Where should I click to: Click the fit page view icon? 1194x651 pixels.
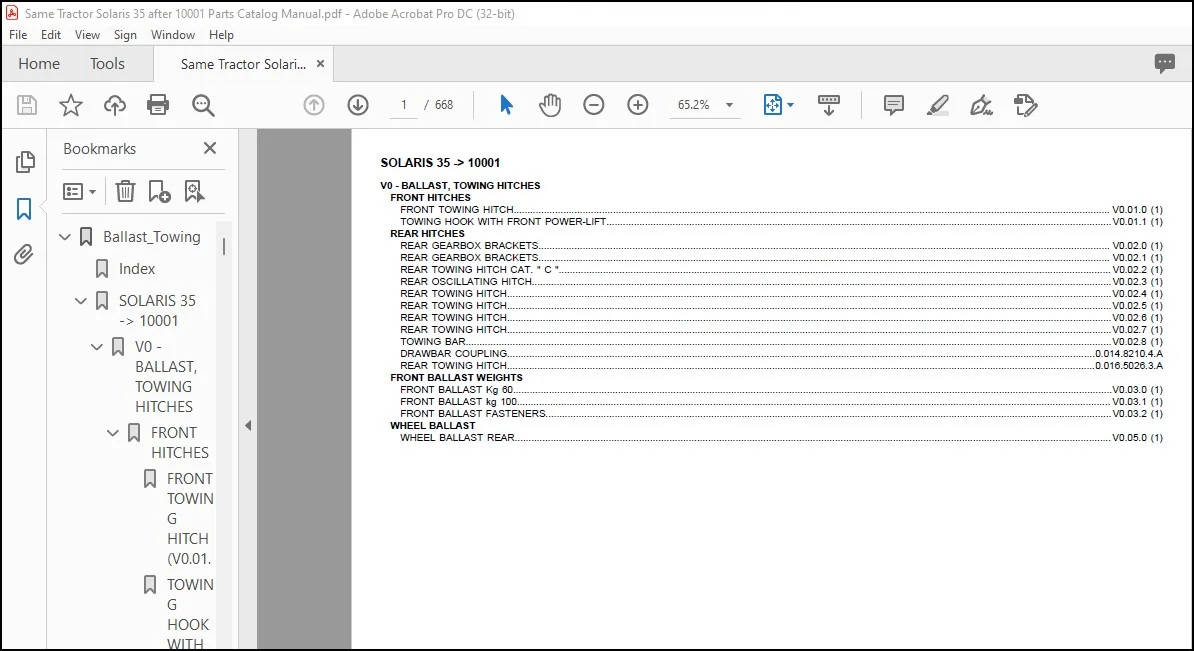tap(772, 105)
